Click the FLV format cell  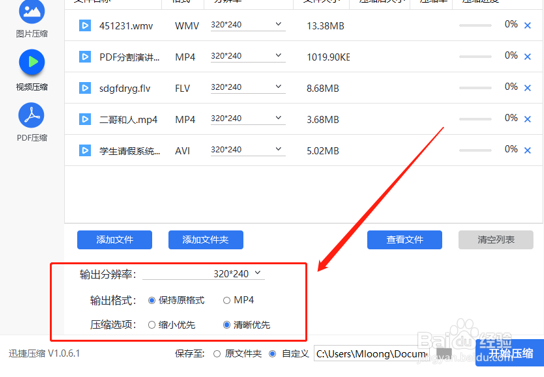[x=182, y=88]
